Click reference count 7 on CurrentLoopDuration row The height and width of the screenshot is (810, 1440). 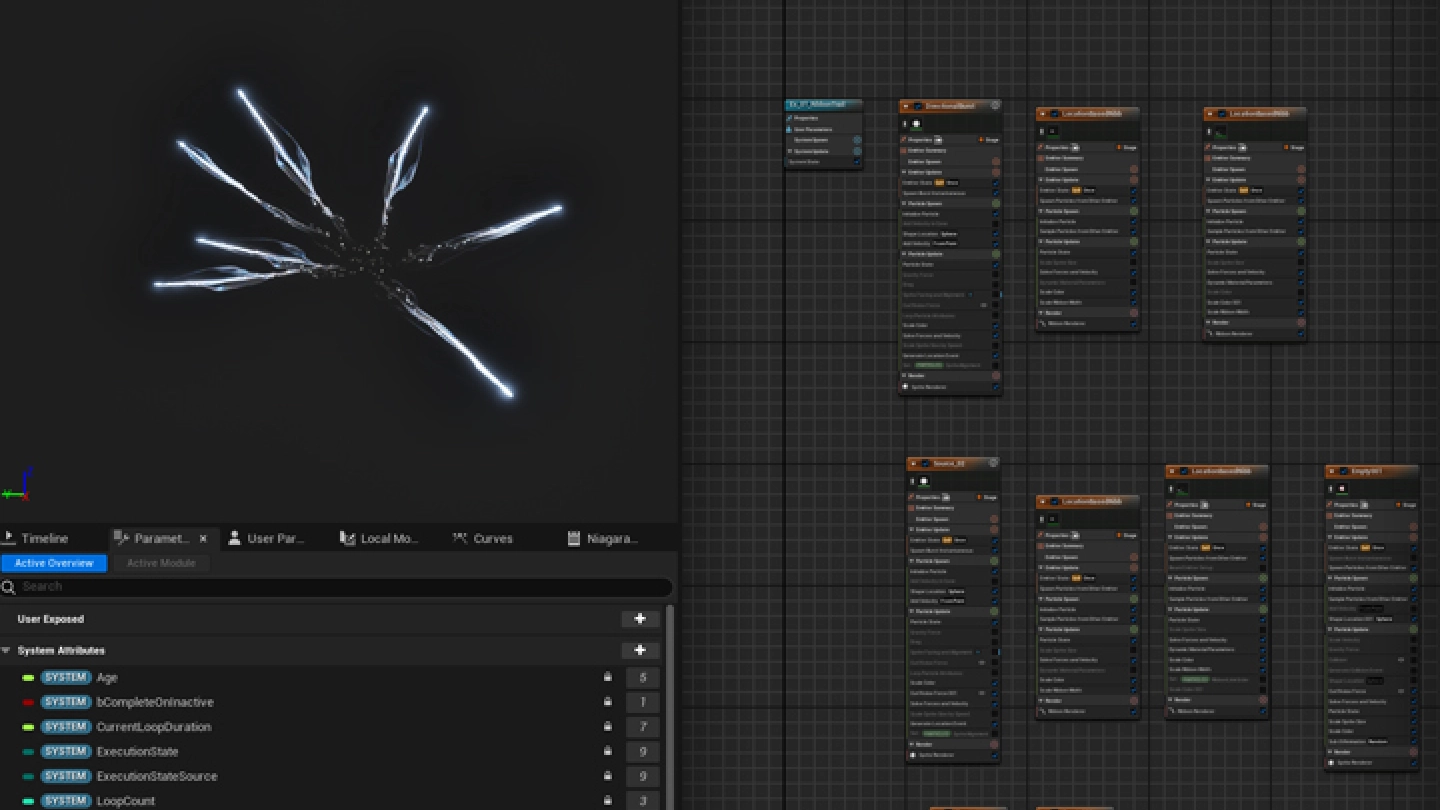tap(643, 727)
